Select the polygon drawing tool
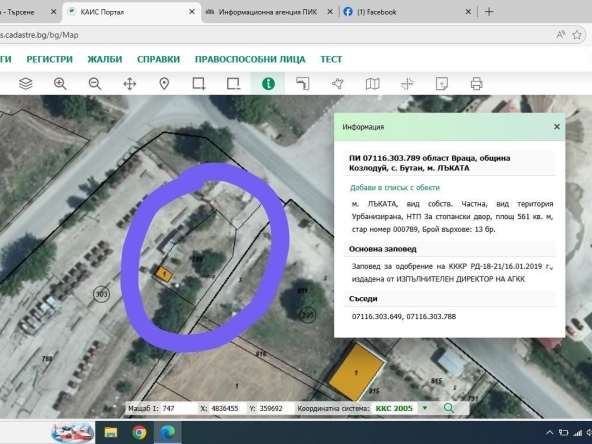 (338, 83)
